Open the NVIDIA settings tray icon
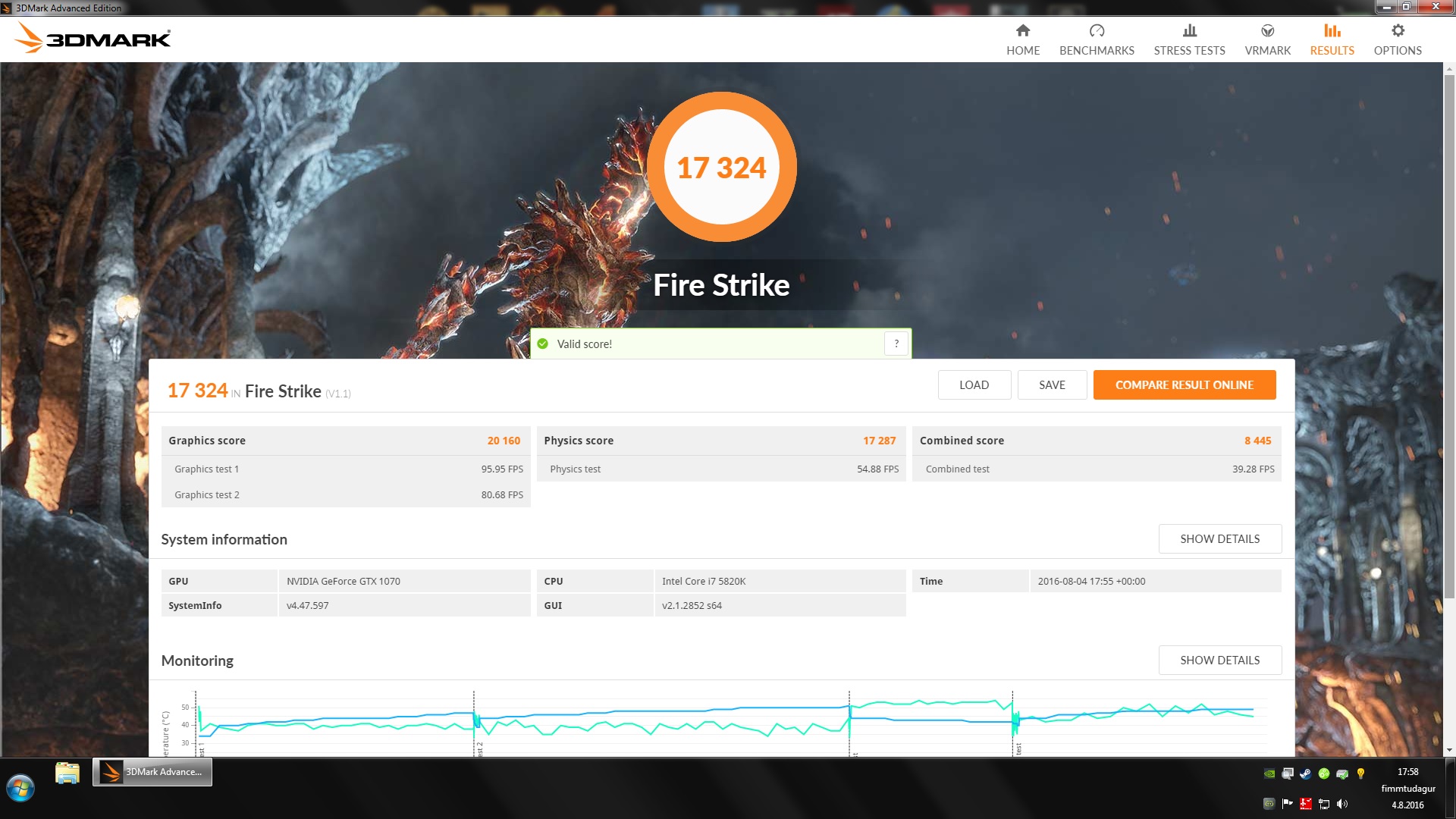Image resolution: width=1456 pixels, height=819 pixels. click(x=1269, y=773)
